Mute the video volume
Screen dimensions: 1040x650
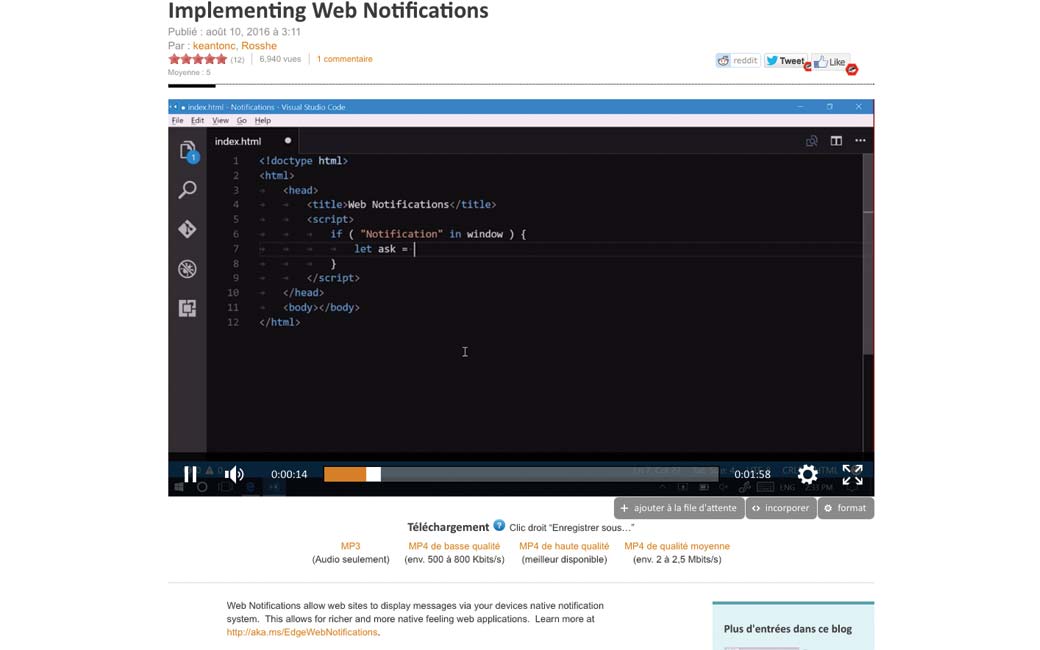click(234, 474)
